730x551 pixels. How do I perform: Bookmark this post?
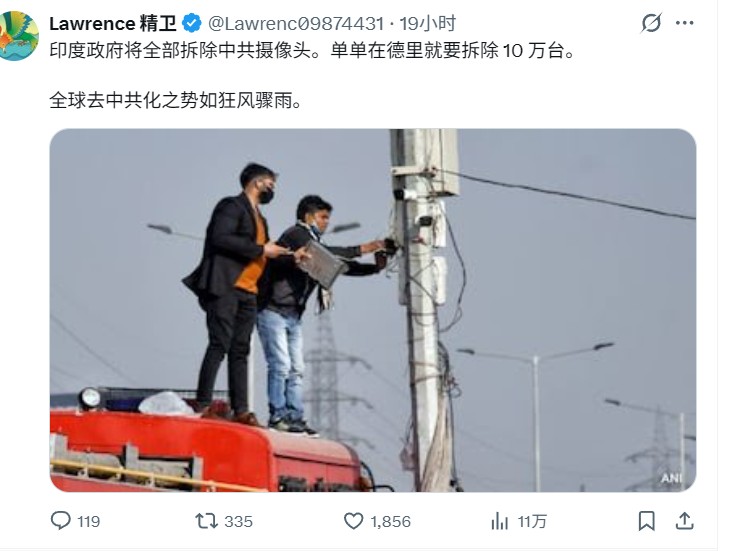pyautogui.click(x=646, y=521)
